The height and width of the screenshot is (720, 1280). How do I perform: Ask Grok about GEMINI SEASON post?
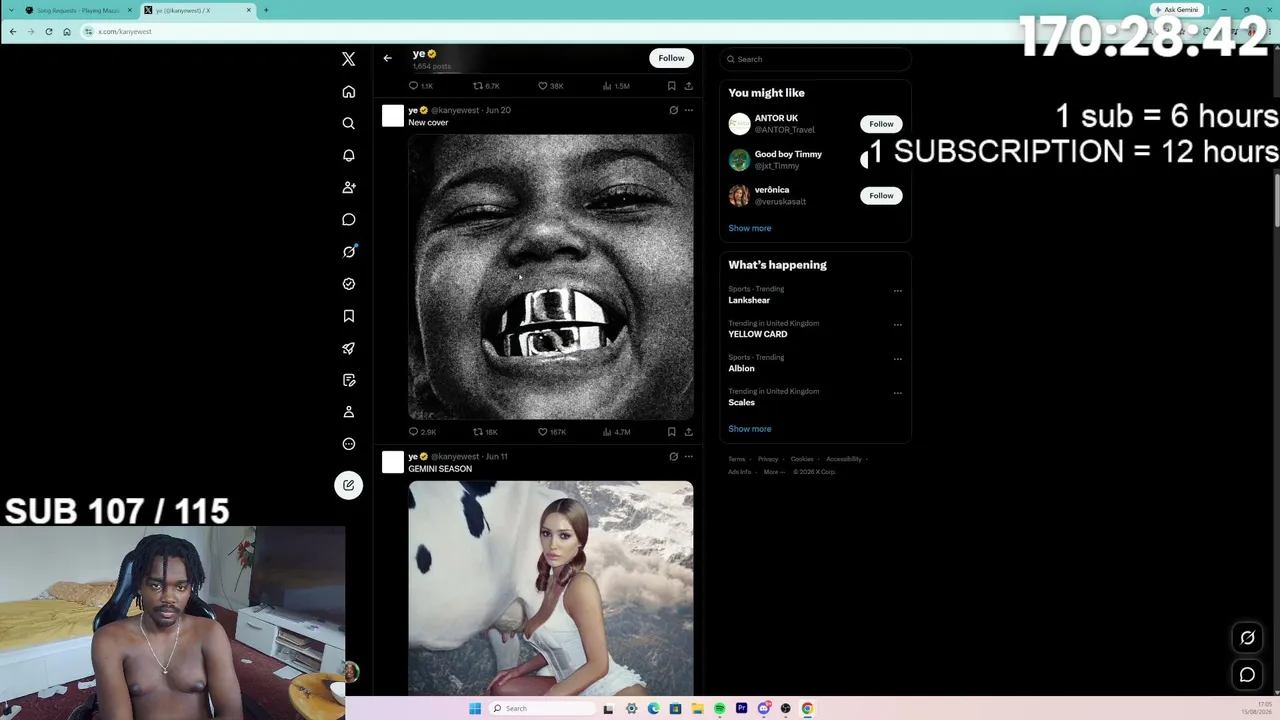(x=673, y=456)
